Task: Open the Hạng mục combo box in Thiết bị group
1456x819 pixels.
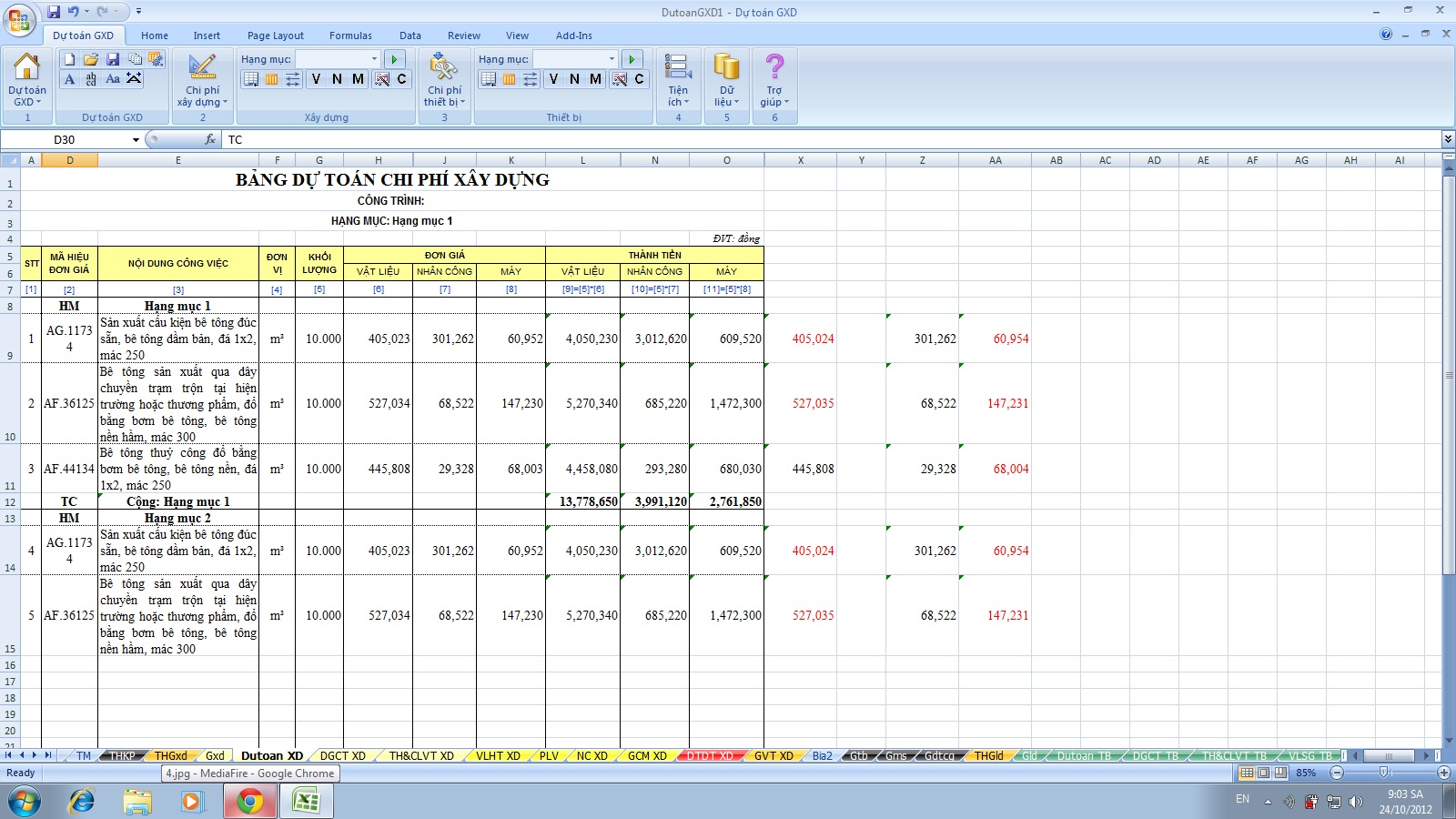Action: click(575, 59)
